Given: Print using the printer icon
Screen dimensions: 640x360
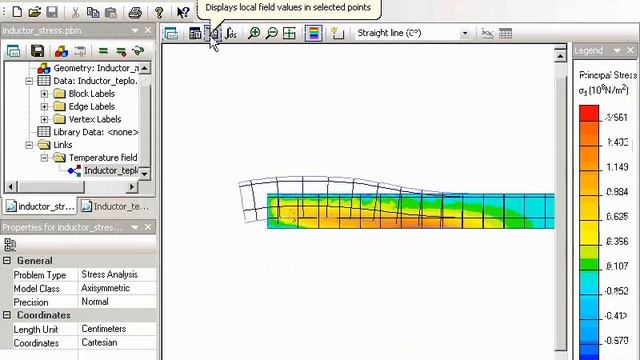Looking at the screenshot, I should 135,12.
